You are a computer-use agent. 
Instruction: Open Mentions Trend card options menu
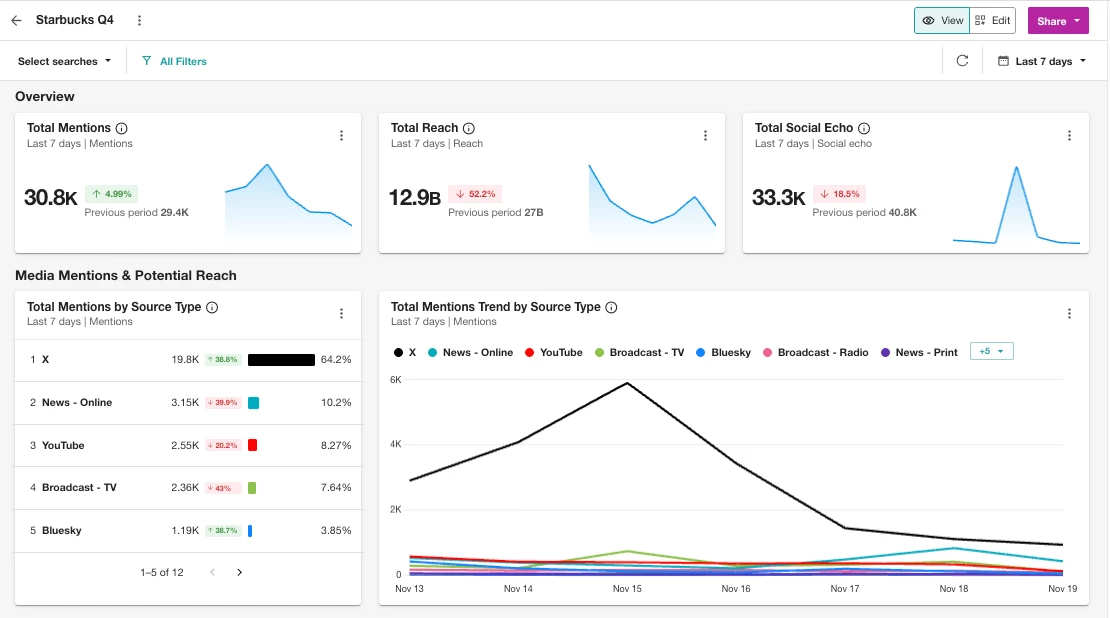pos(1069,314)
